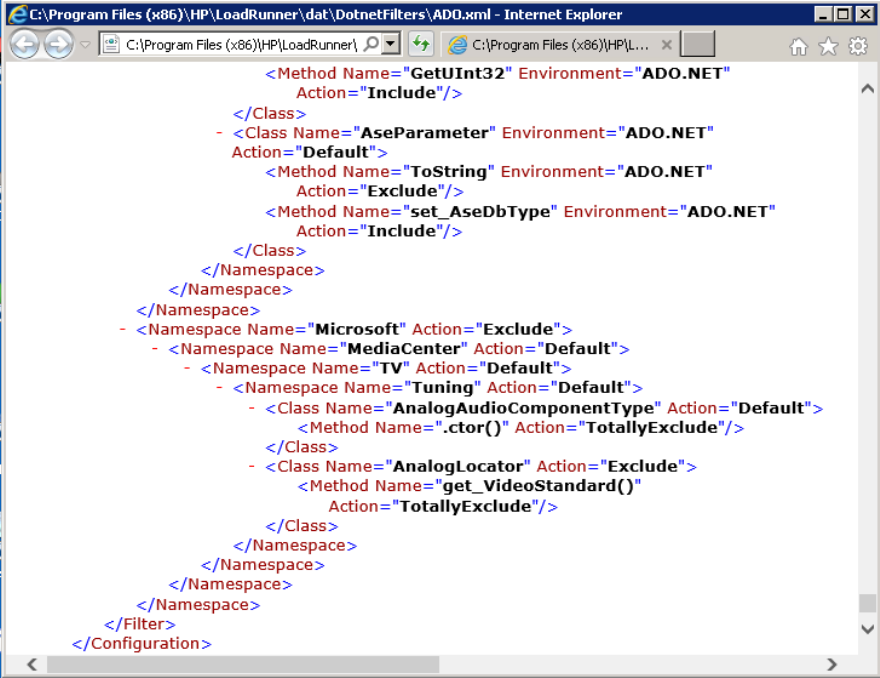
Task: Collapse the AseParameter class node
Action: tap(219, 133)
